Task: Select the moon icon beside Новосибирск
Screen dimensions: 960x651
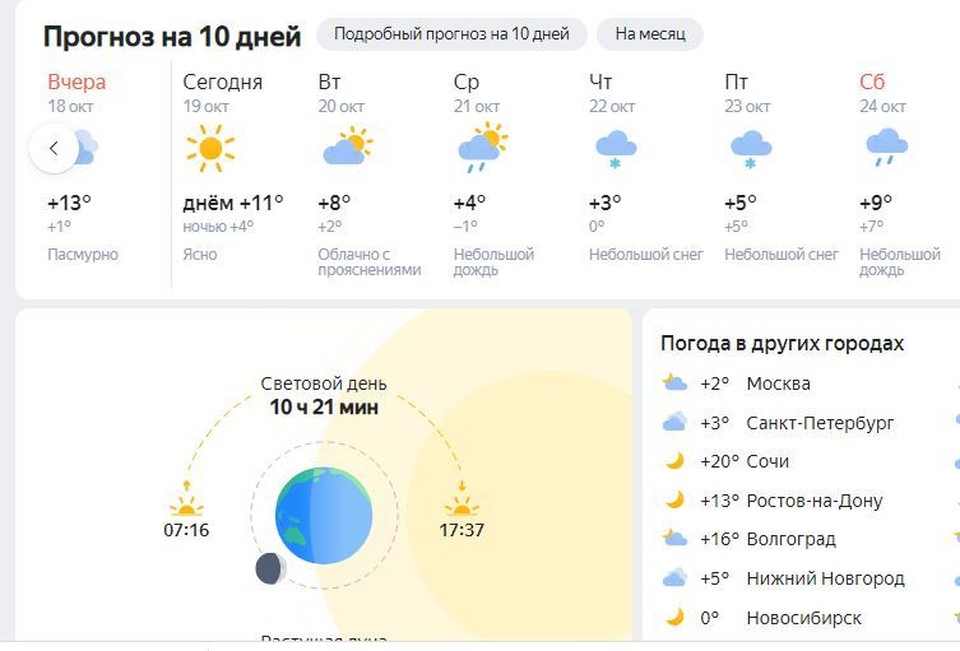Action: coord(676,618)
